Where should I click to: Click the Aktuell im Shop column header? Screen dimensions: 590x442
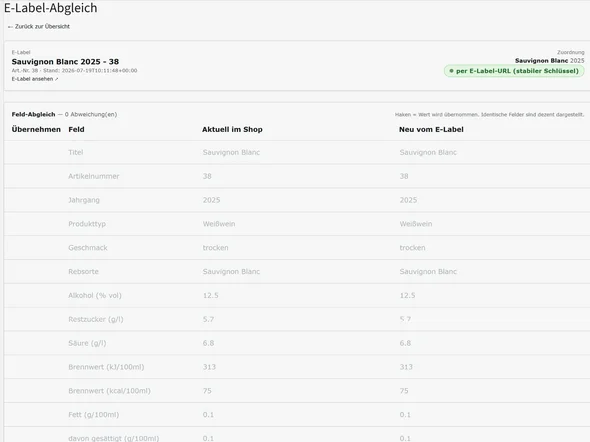(x=232, y=129)
